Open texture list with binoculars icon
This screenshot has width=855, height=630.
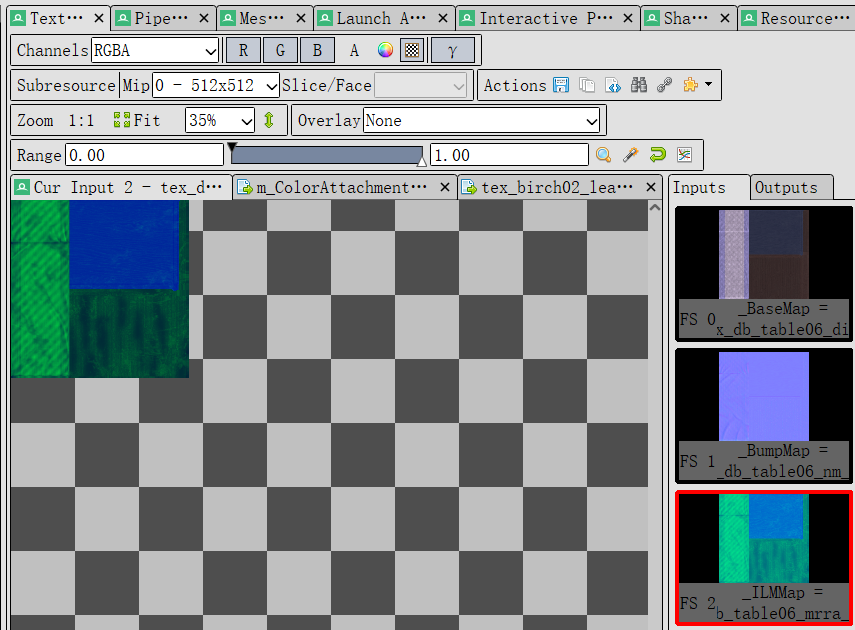point(639,86)
